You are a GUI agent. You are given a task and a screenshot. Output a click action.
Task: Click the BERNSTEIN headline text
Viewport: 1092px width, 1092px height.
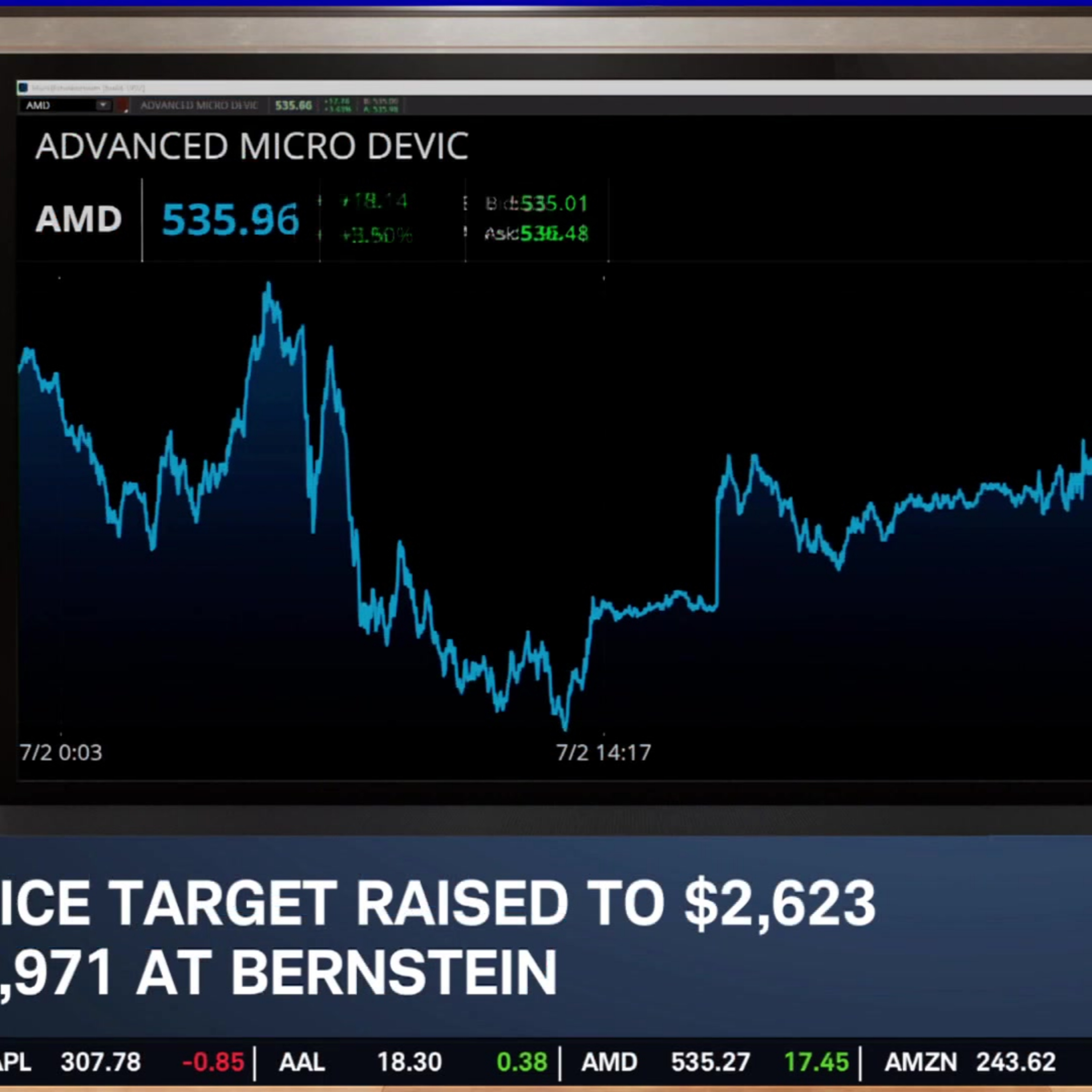pos(394,973)
